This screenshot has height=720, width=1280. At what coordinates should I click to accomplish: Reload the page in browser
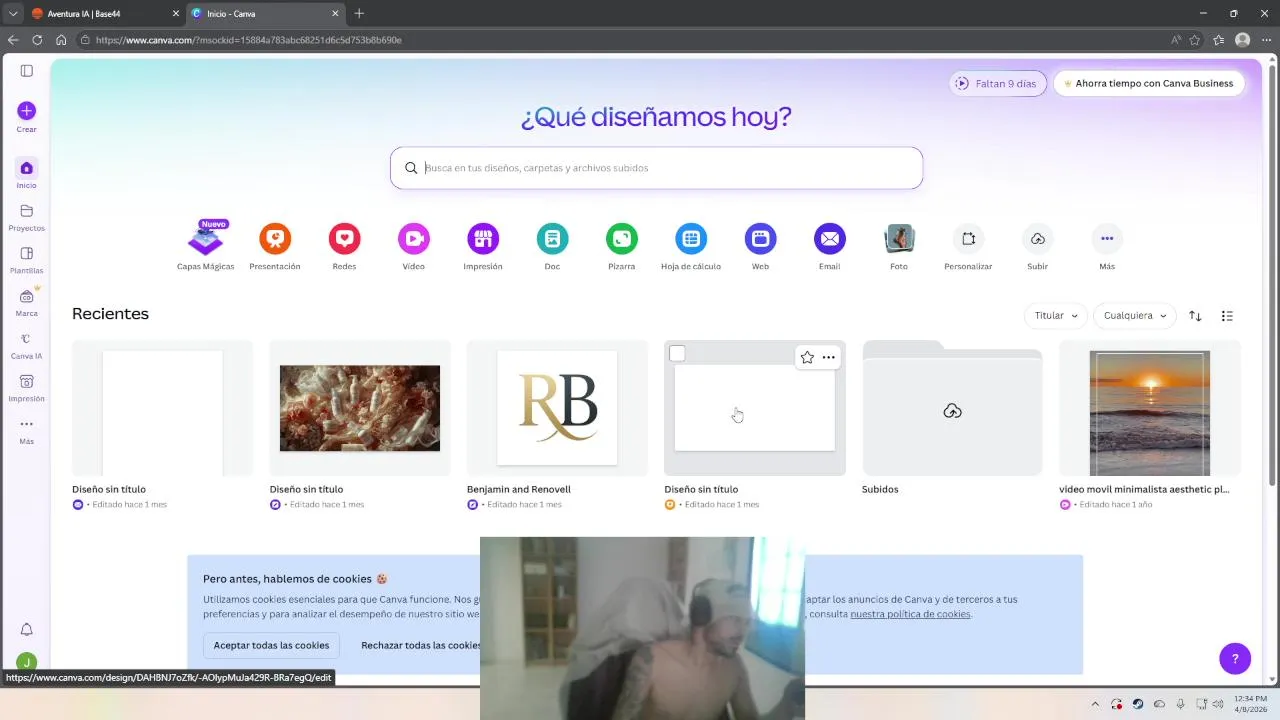click(37, 40)
